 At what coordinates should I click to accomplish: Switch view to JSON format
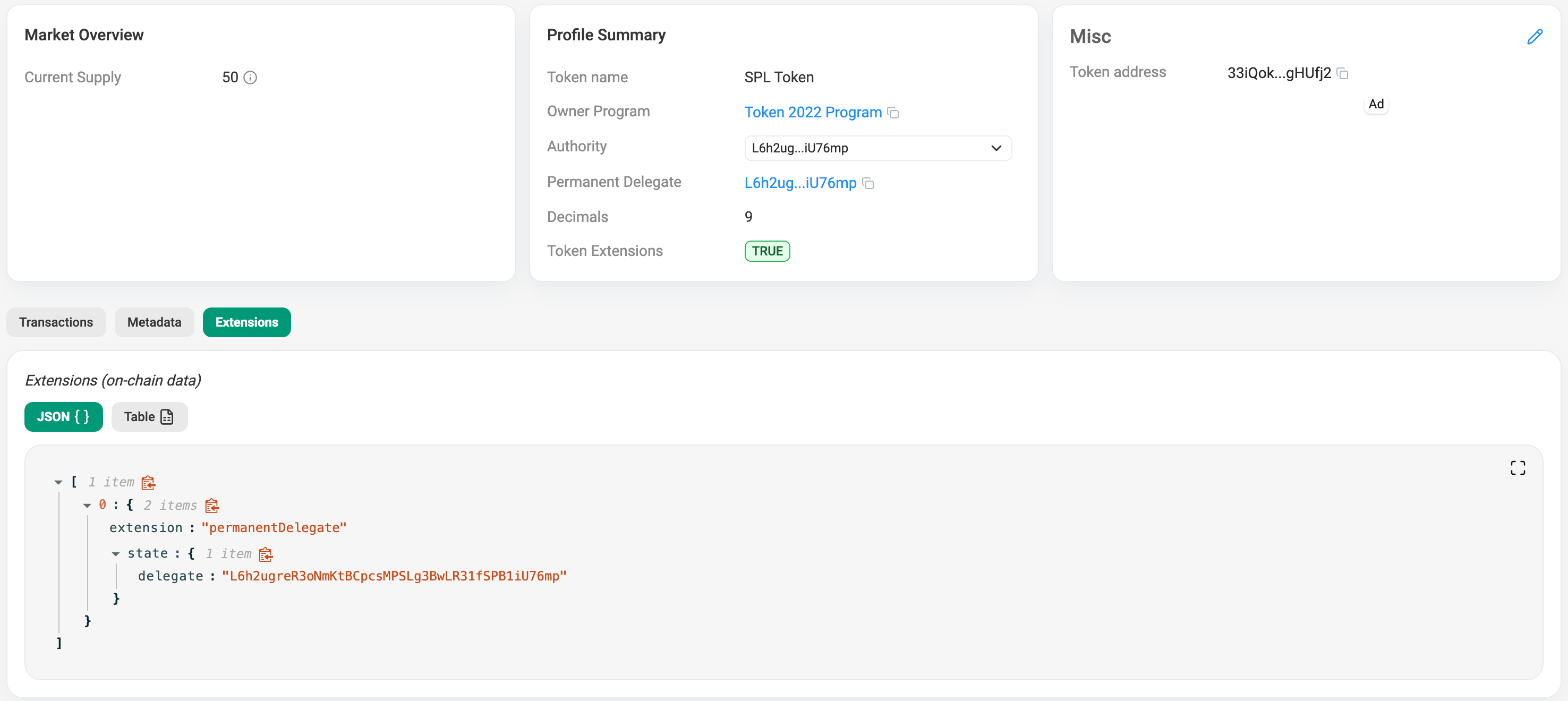point(63,417)
